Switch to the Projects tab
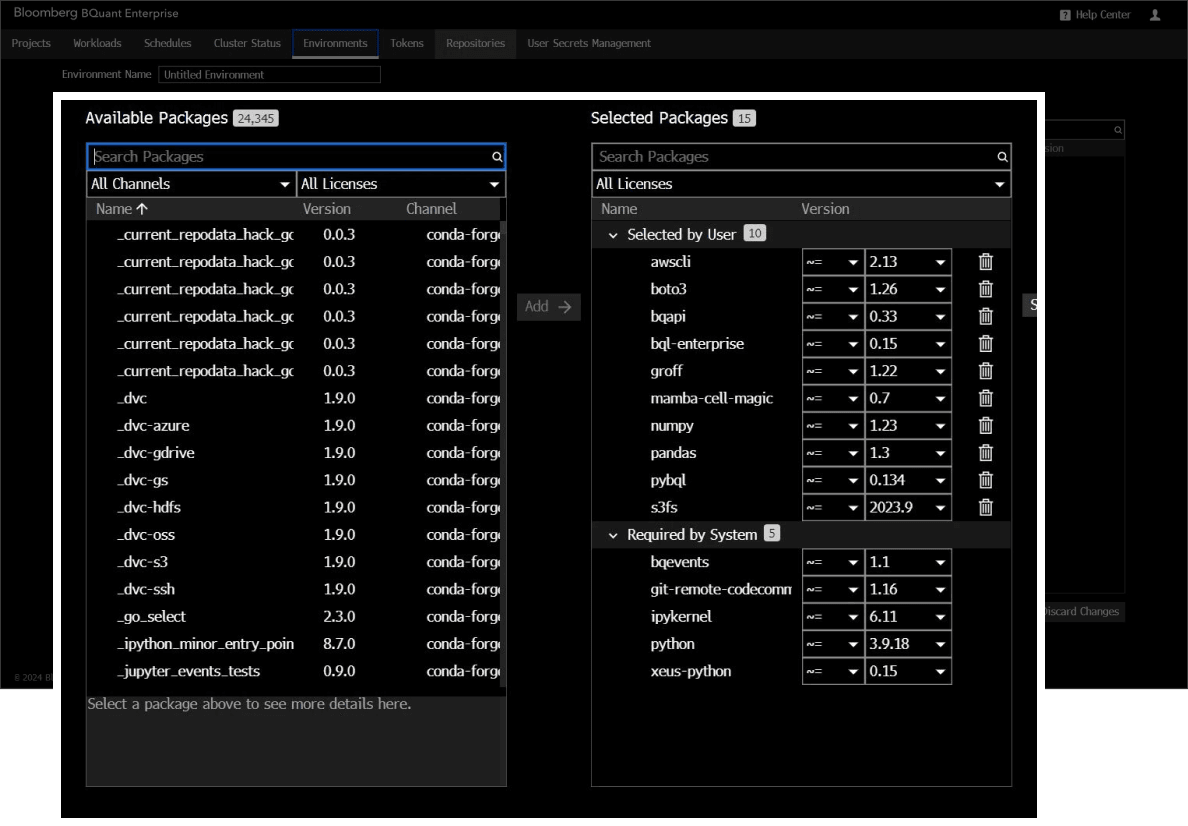The width and height of the screenshot is (1188, 826). click(x=30, y=43)
